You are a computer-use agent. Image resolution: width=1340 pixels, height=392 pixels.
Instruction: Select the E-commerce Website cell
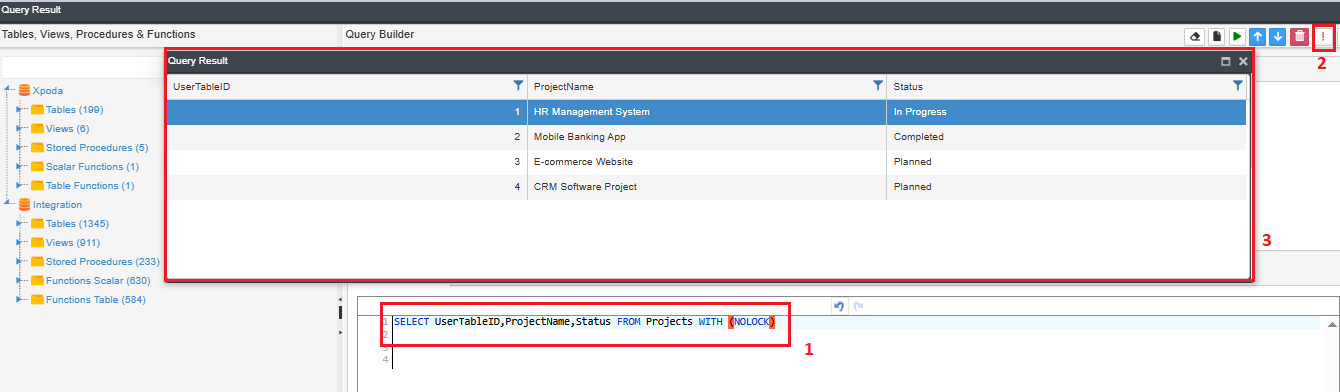[706, 162]
